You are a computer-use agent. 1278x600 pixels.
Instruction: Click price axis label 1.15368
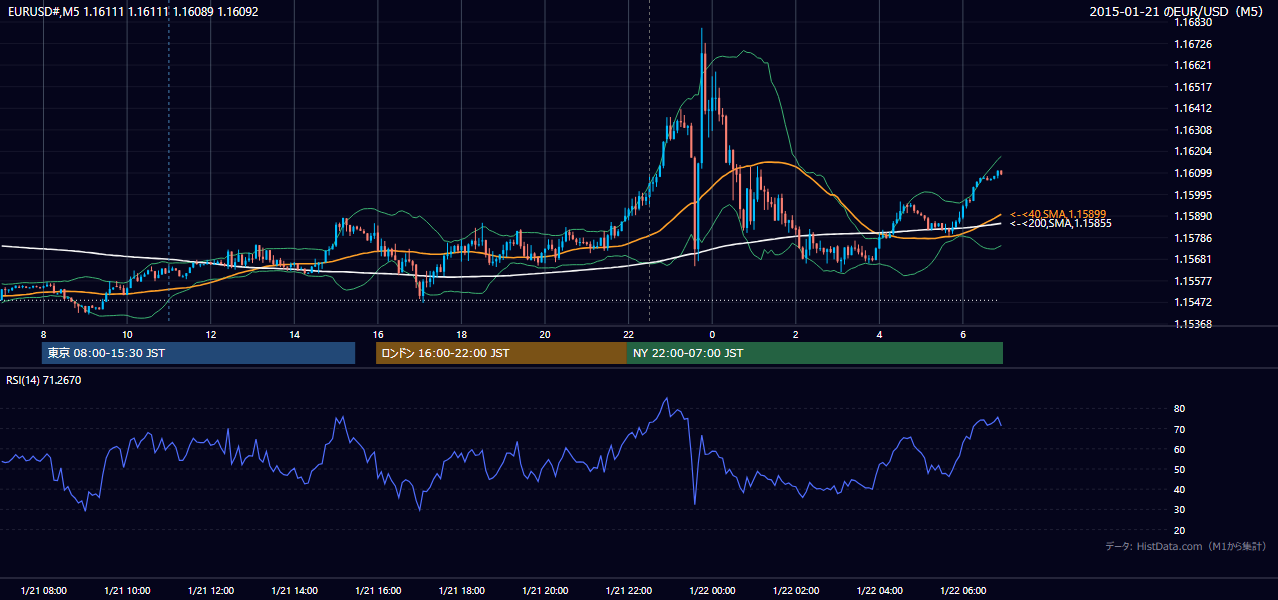point(1193,324)
